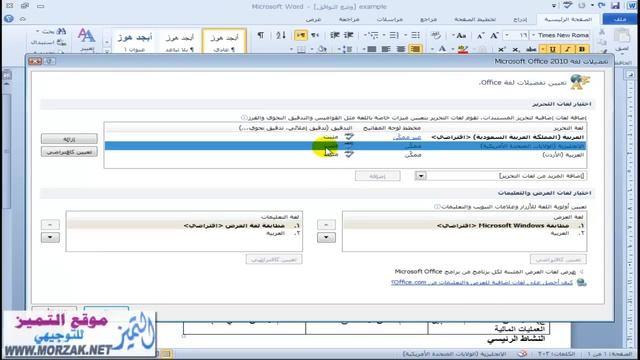Open line spacing options icon
Image resolution: width=640 pixels, height=360 pixels.
tap(347, 49)
